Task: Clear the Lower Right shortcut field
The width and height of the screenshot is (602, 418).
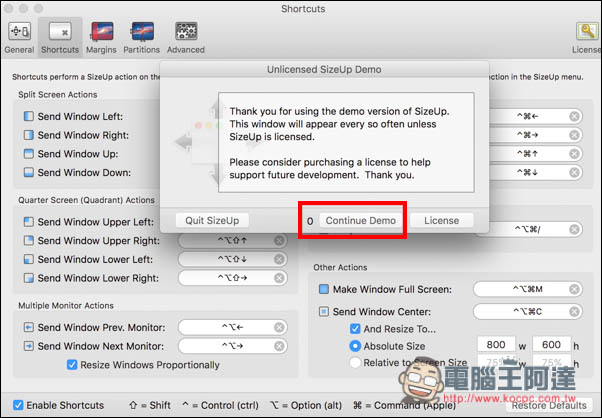Action: point(279,278)
